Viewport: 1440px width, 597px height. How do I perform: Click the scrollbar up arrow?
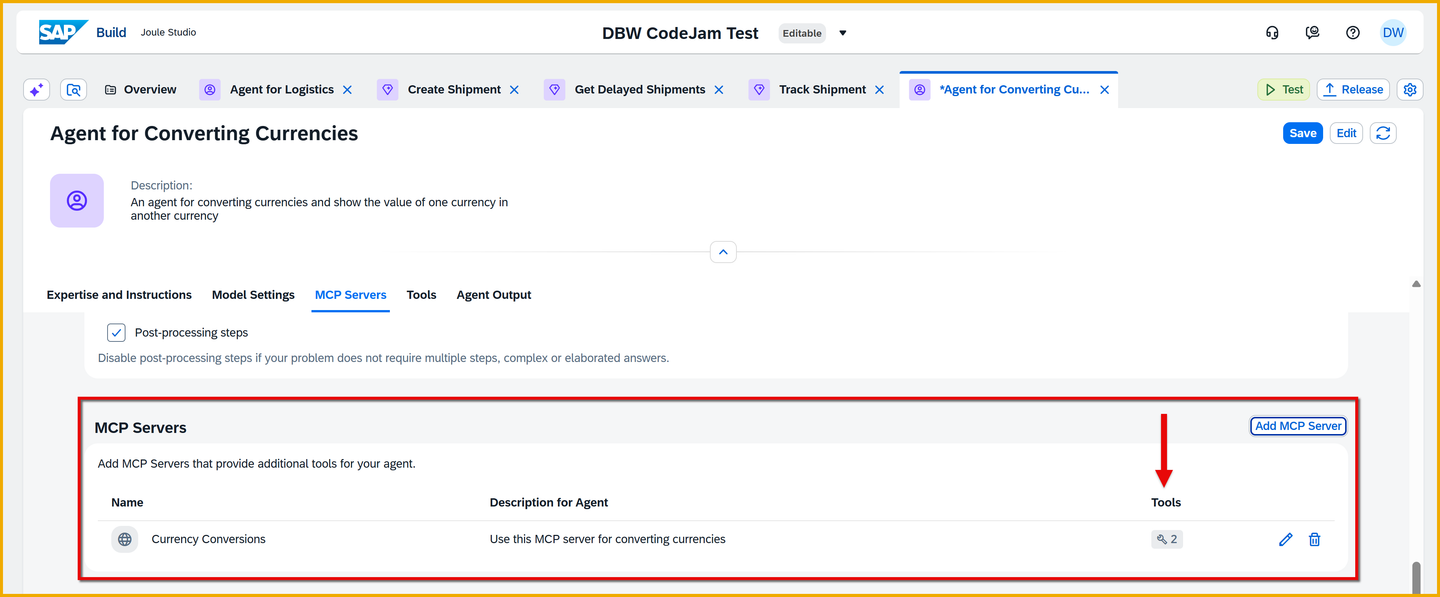tap(1416, 284)
